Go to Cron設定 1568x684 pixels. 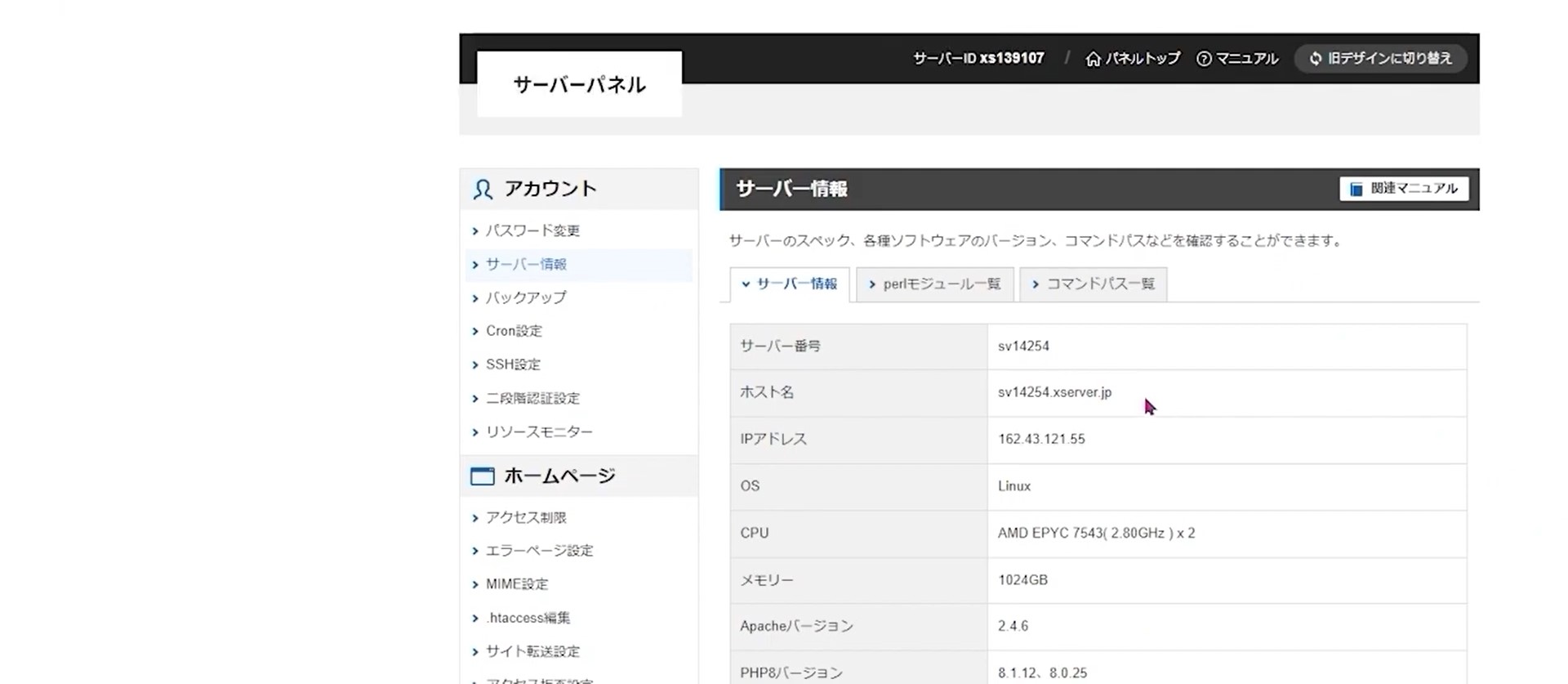514,331
